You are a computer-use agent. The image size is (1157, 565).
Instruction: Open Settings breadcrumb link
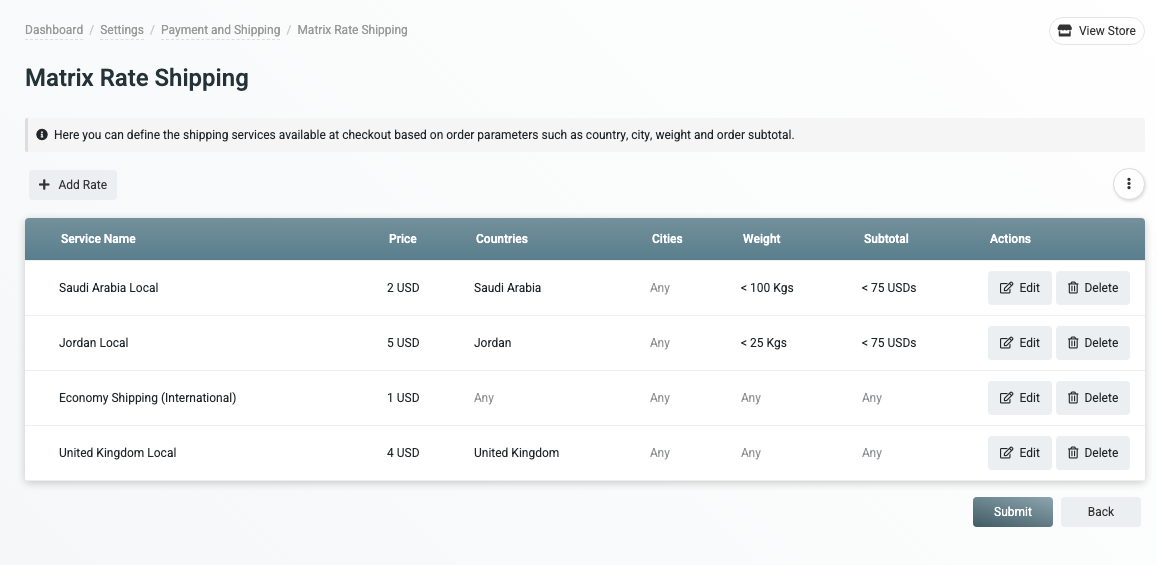122,30
